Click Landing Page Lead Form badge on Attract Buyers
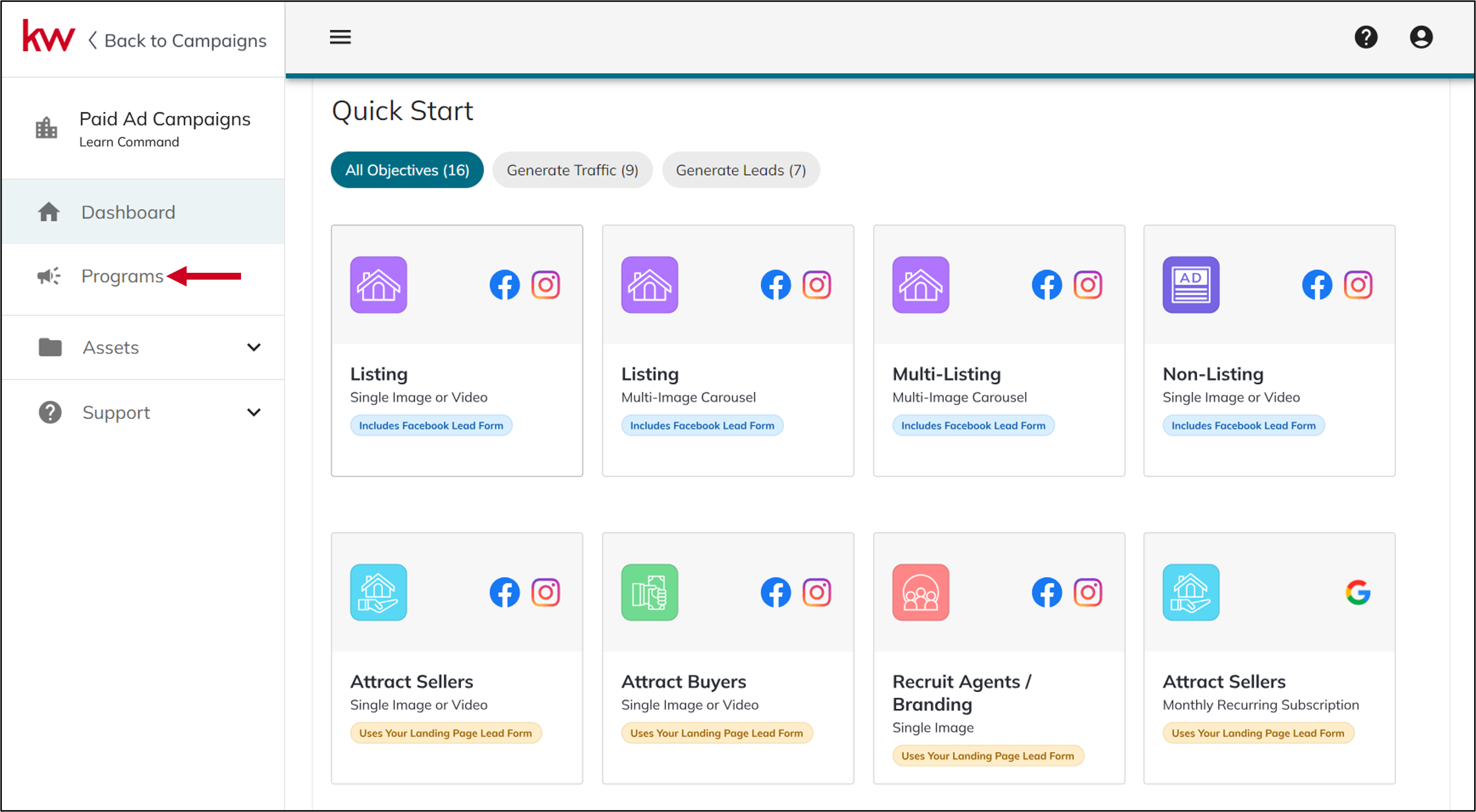Screen dimensions: 1476x812 [716, 733]
